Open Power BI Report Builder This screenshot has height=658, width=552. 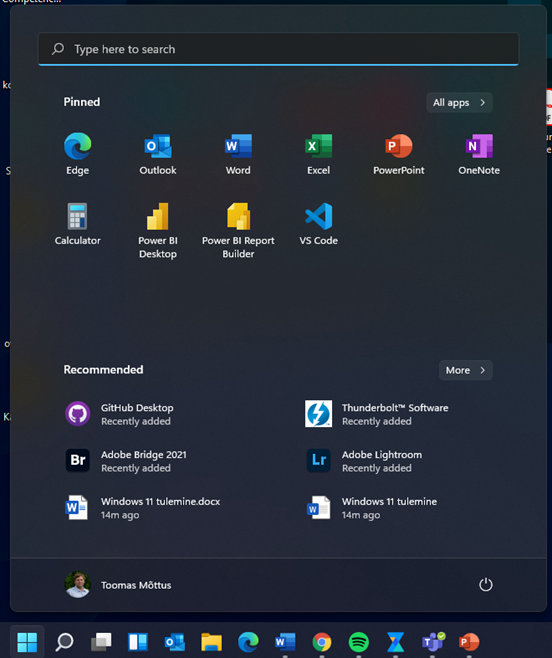coord(238,231)
